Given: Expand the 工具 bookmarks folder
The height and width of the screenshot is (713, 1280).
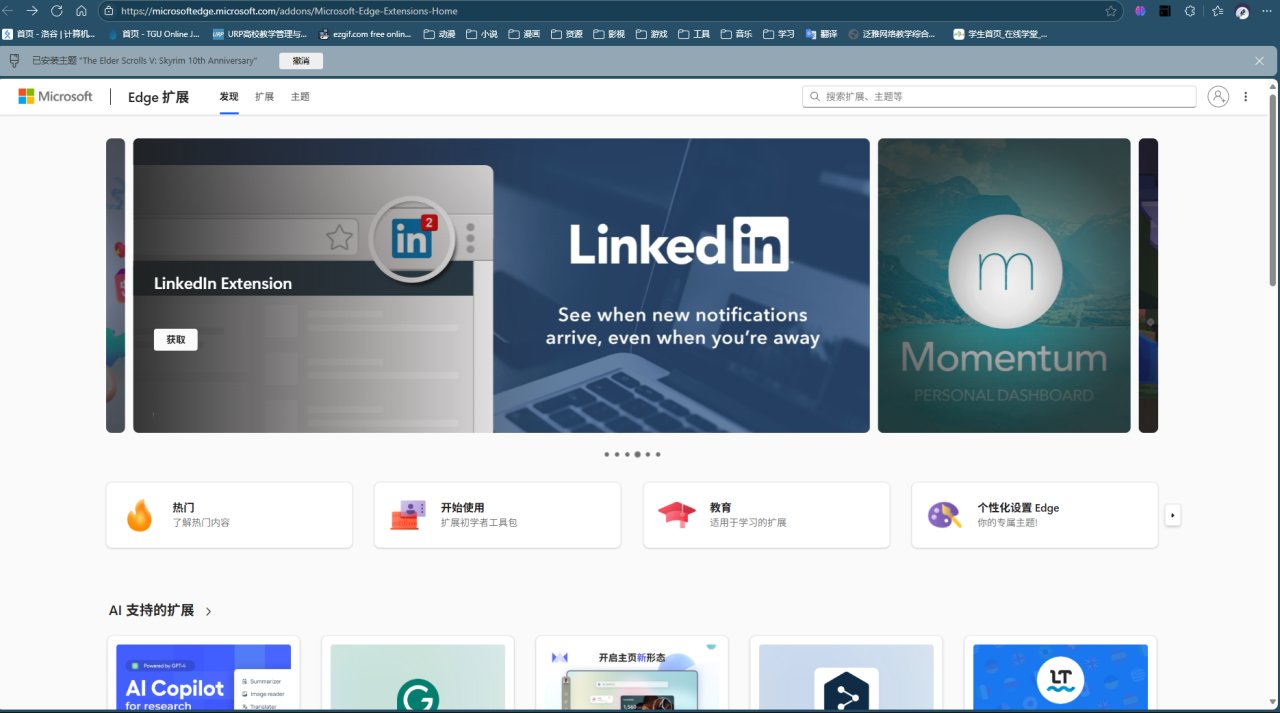Looking at the screenshot, I should (x=694, y=34).
